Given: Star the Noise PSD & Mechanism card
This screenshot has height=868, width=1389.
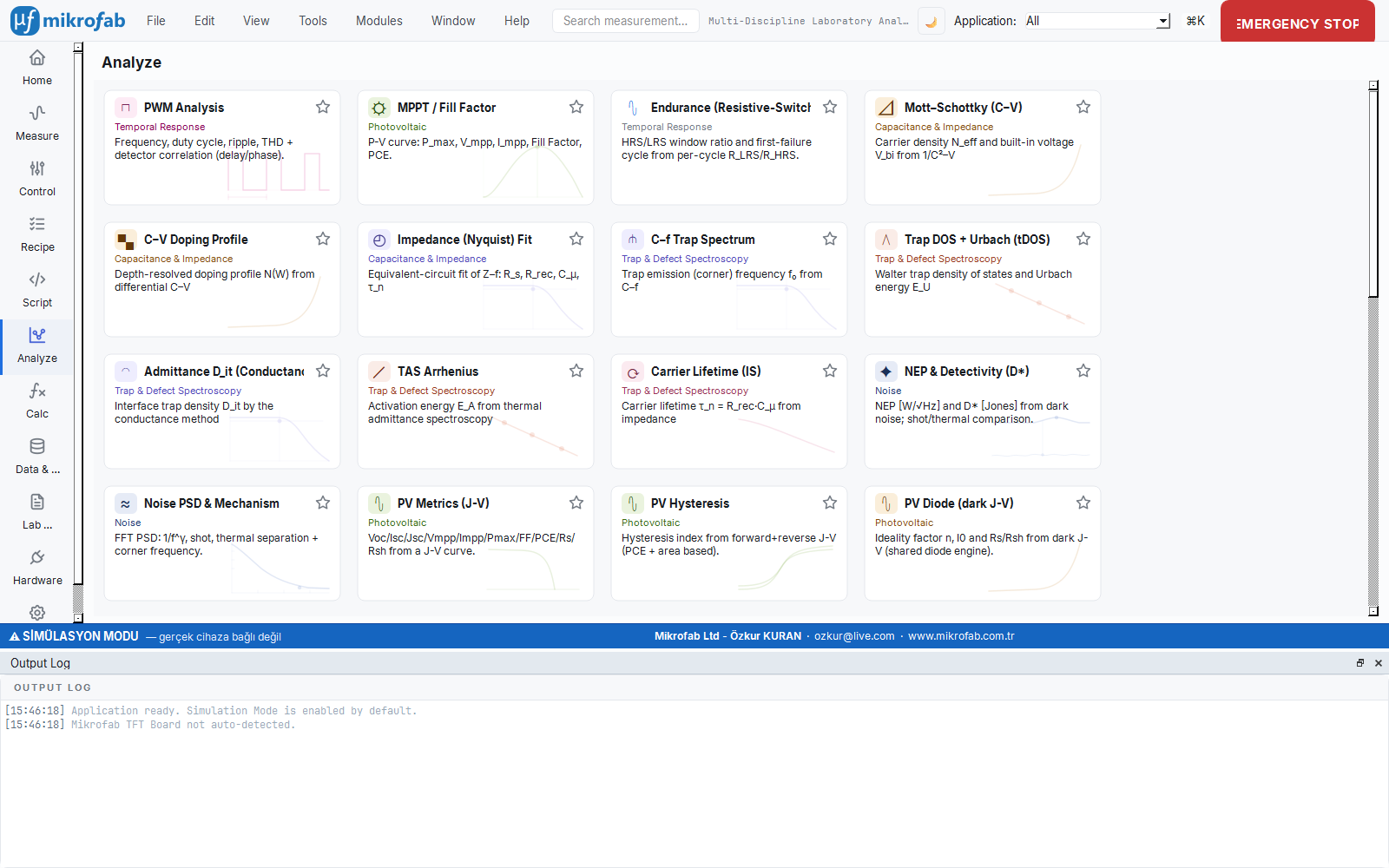Looking at the screenshot, I should [x=323, y=503].
